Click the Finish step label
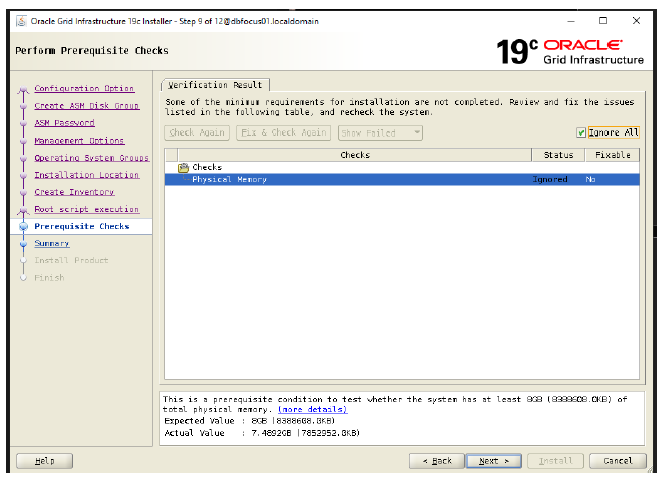The height and width of the screenshot is (480, 665). pyautogui.click(x=49, y=278)
